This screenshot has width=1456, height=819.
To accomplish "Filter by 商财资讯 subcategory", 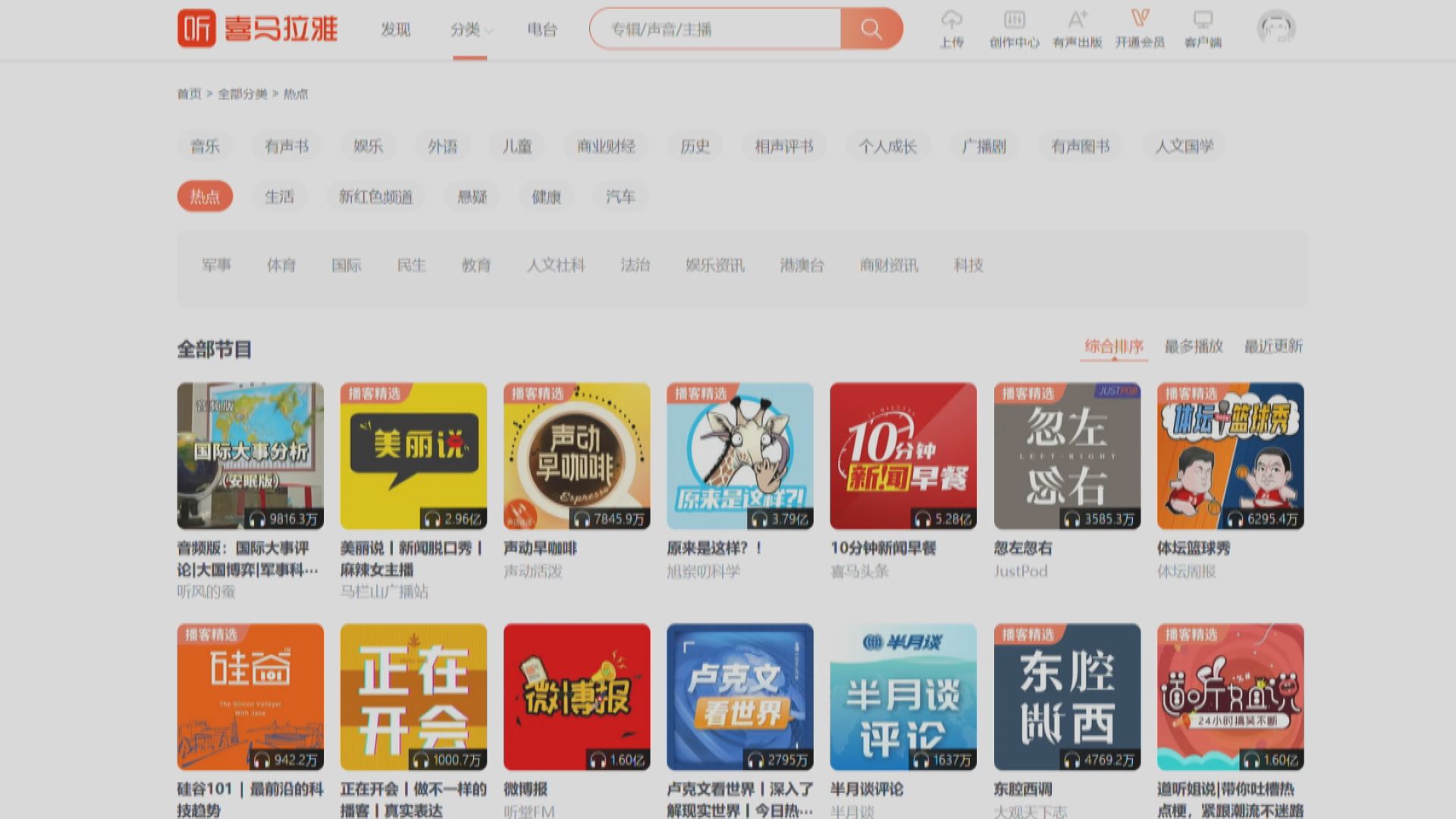I will 889,265.
